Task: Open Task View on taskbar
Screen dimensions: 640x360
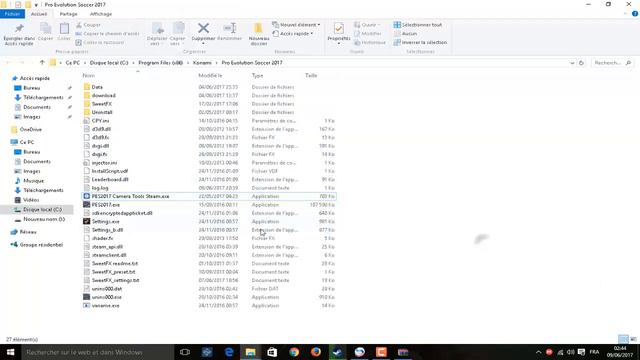Action: pyautogui.click(x=185, y=352)
